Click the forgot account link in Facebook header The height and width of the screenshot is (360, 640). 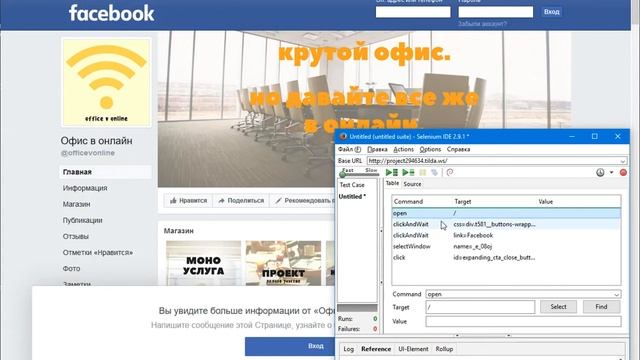(482, 24)
